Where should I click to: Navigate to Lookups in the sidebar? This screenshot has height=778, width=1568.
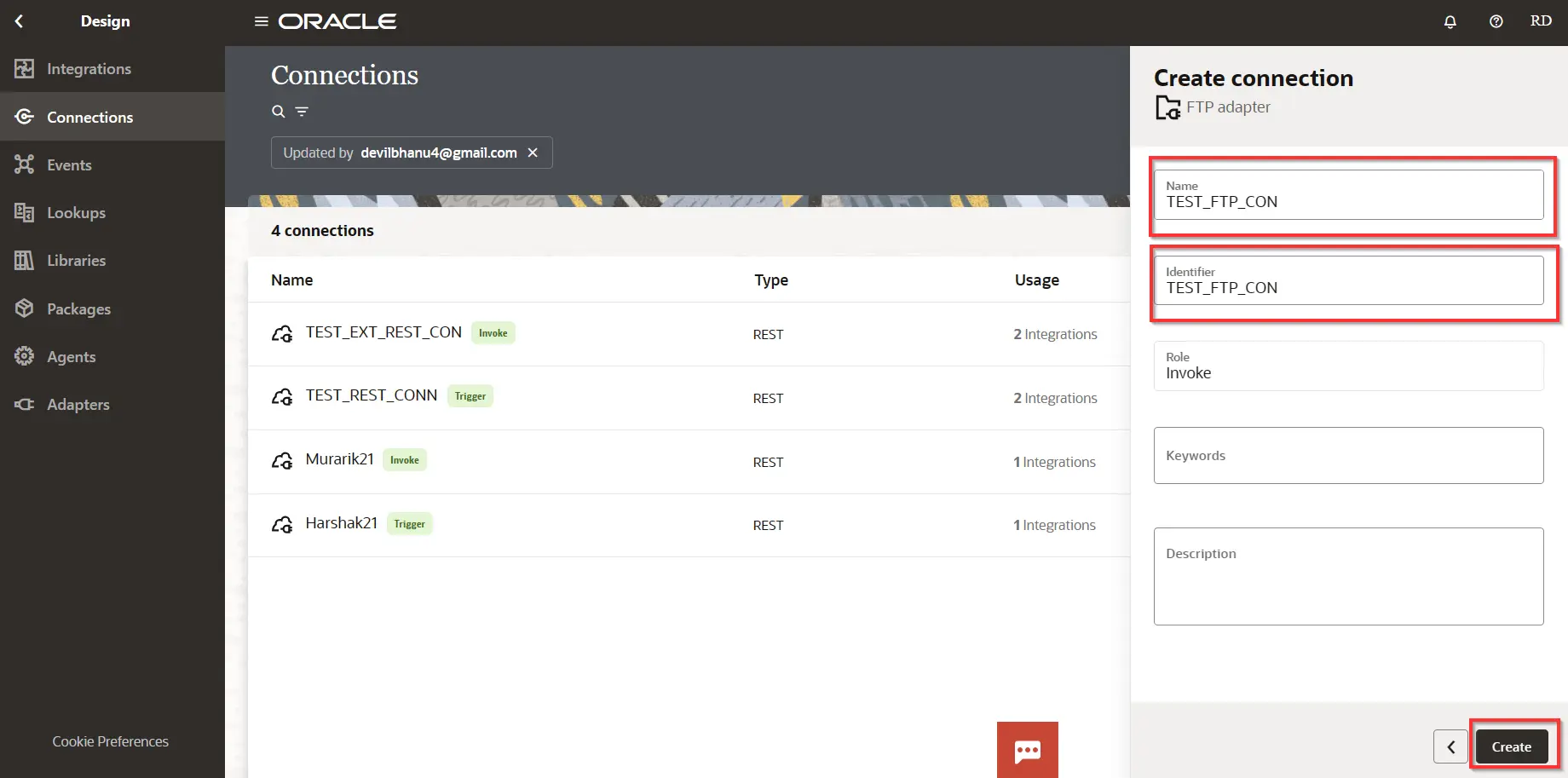[76, 213]
